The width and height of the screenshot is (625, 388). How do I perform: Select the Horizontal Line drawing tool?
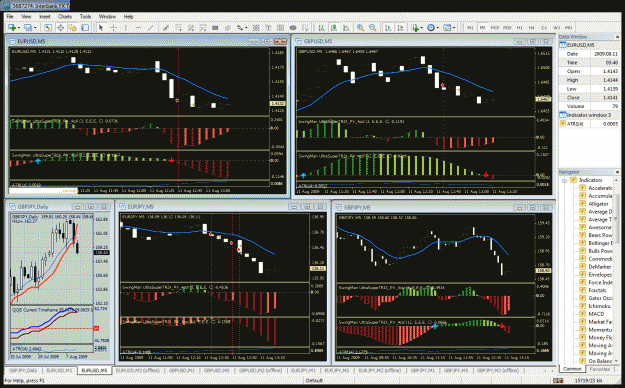click(138, 28)
